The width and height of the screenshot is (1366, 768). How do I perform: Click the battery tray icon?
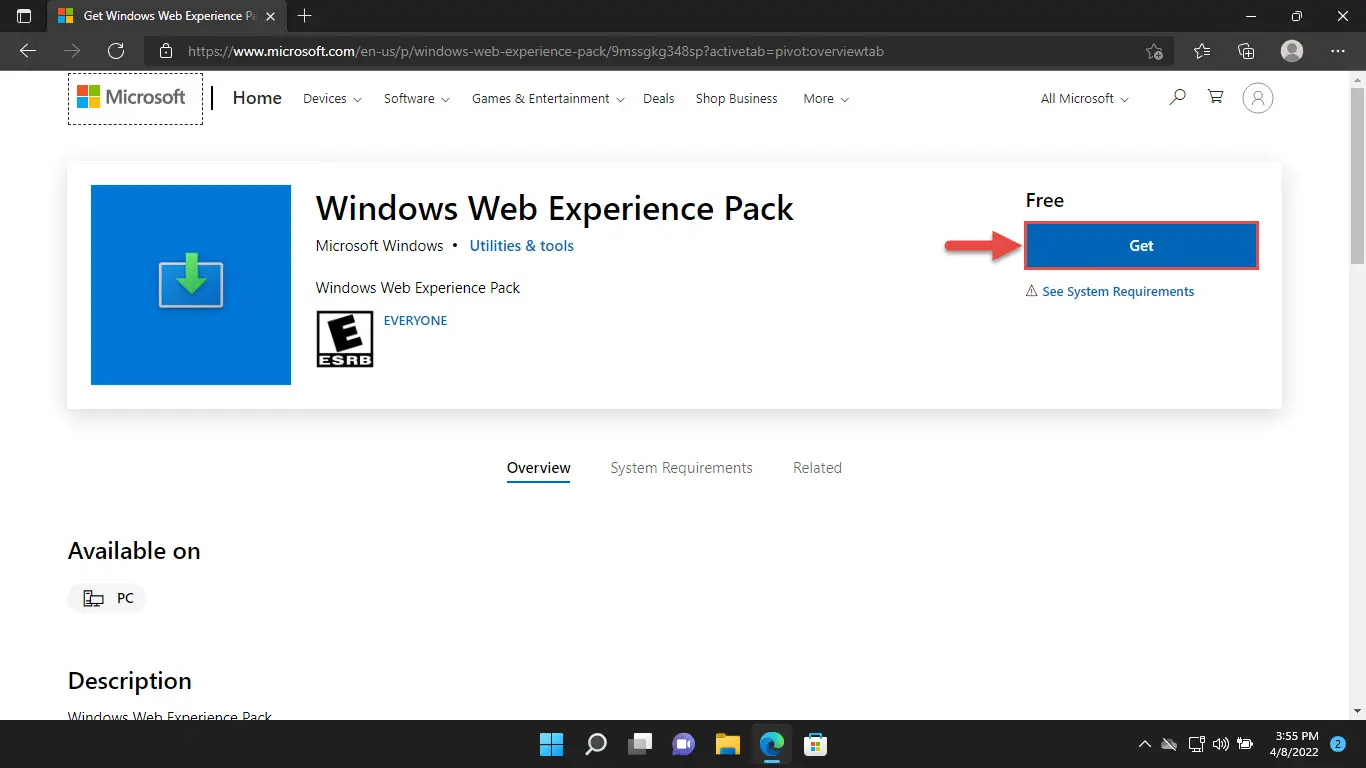(1245, 744)
